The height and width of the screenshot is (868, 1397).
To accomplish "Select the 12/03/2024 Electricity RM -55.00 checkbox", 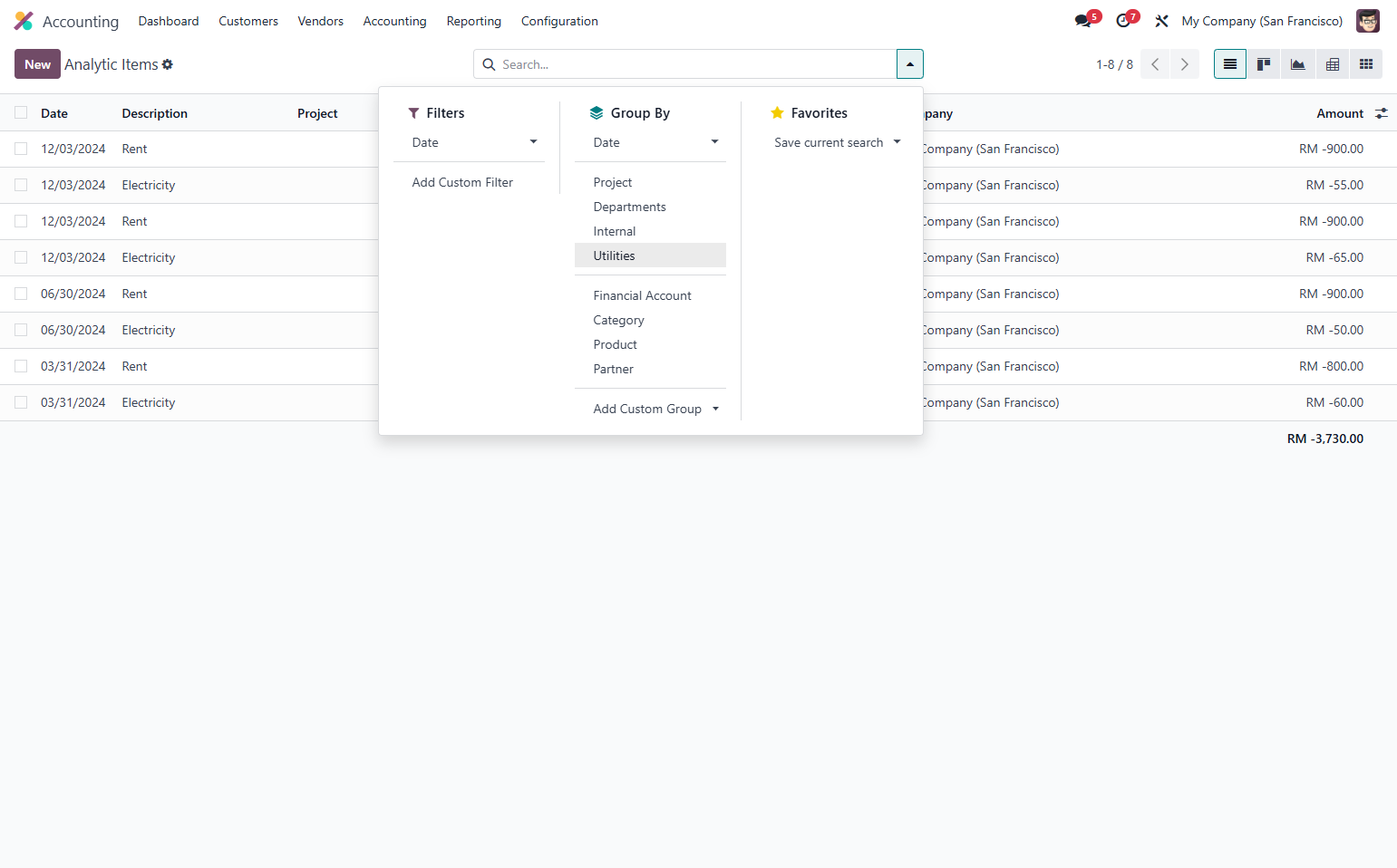I will click(21, 185).
